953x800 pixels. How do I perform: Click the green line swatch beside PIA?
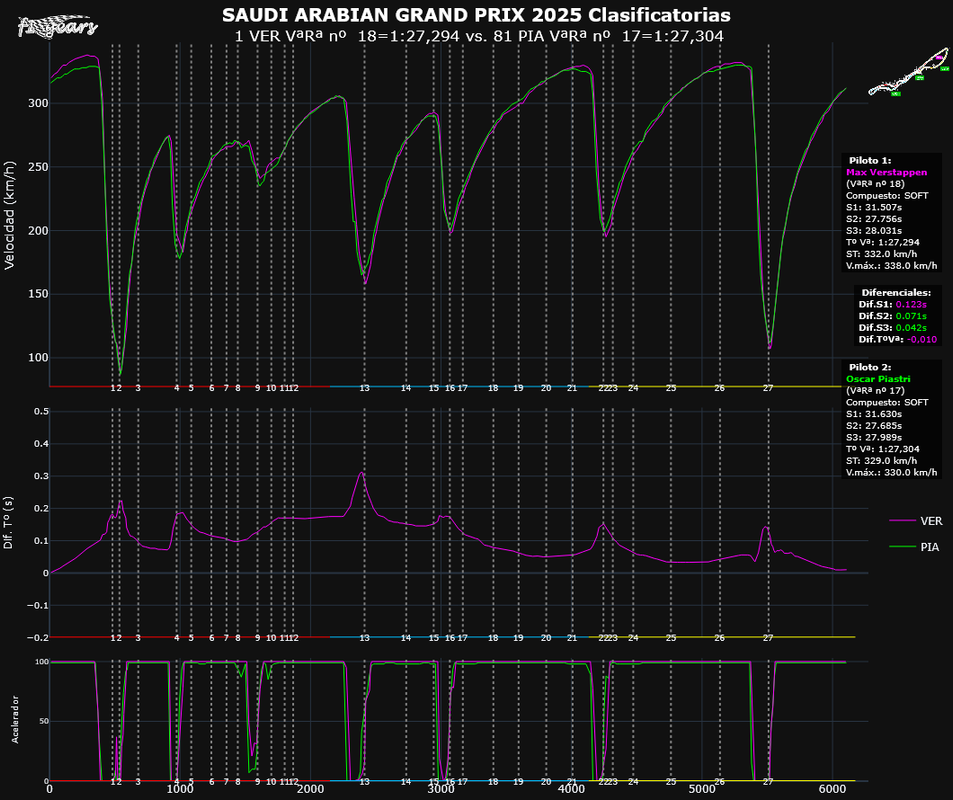point(902,547)
